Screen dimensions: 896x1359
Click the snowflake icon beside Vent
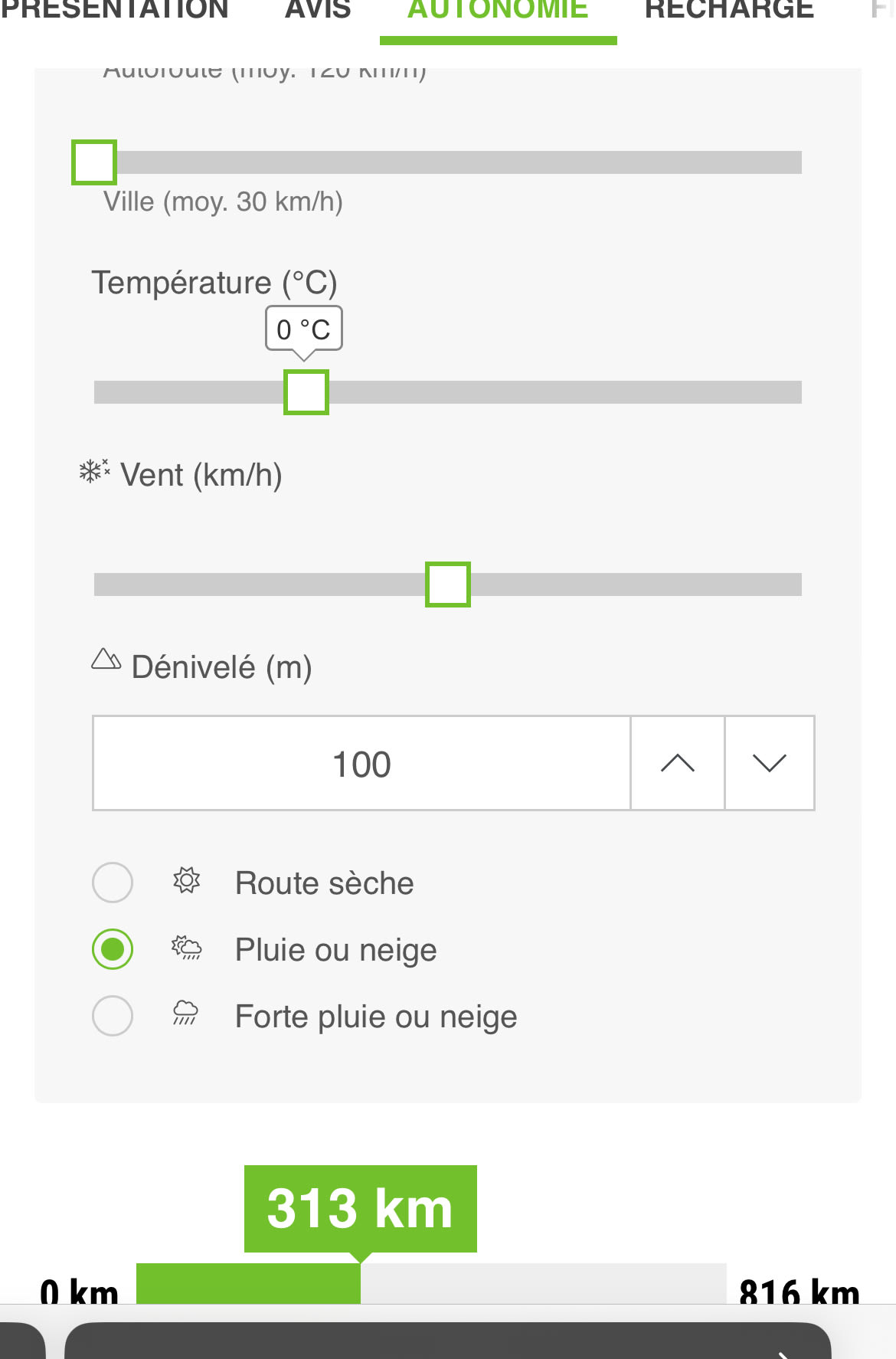[x=94, y=471]
